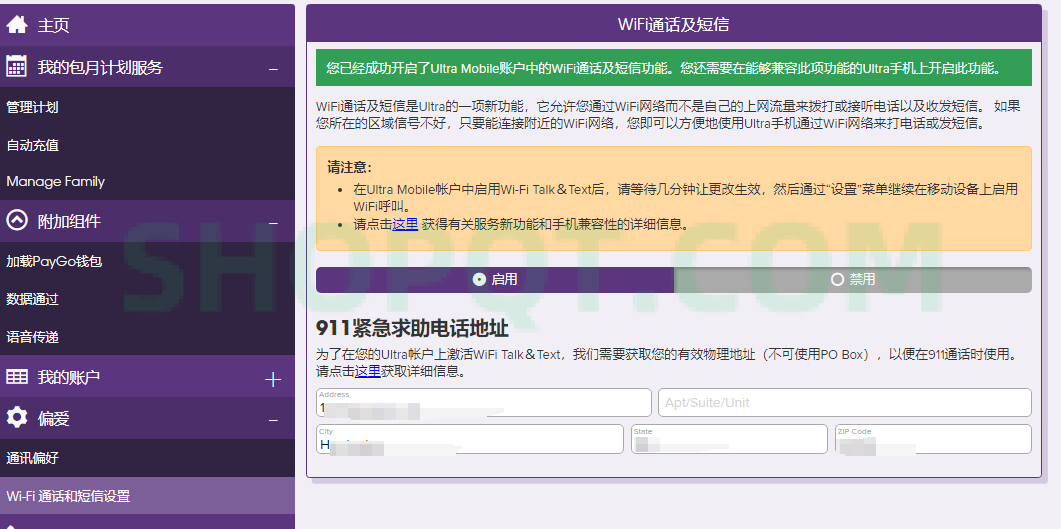The height and width of the screenshot is (529, 1061).
Task: Click 我的包月计划服务 section title
Action: [100, 67]
